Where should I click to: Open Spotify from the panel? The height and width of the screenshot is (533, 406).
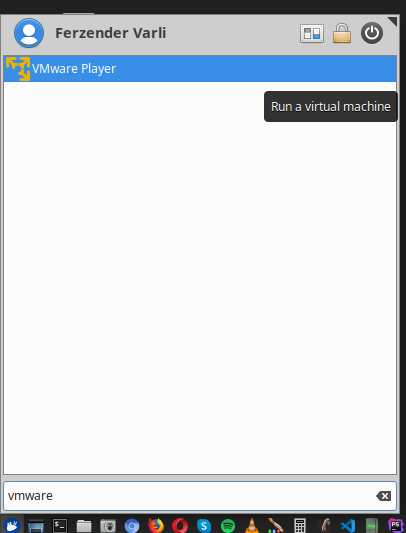(228, 526)
